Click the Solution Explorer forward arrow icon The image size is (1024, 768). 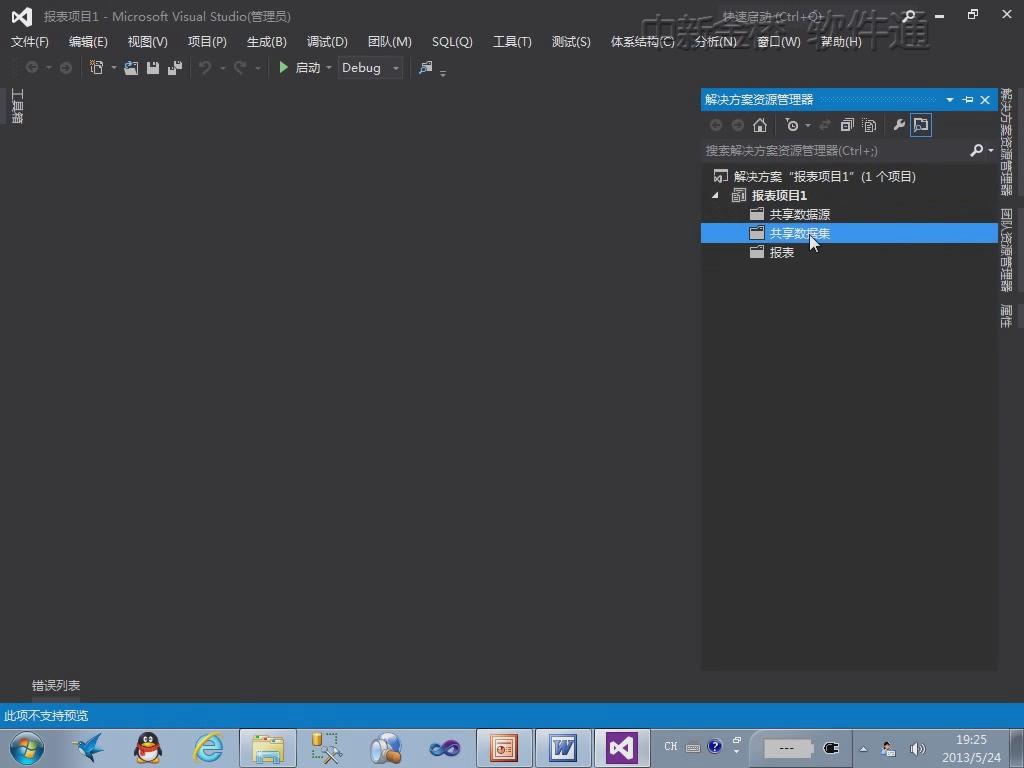tap(737, 125)
